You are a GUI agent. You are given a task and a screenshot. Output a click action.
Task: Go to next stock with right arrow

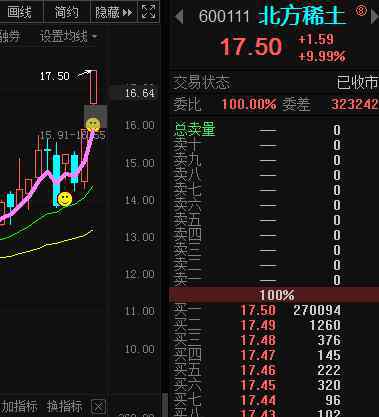[375, 17]
